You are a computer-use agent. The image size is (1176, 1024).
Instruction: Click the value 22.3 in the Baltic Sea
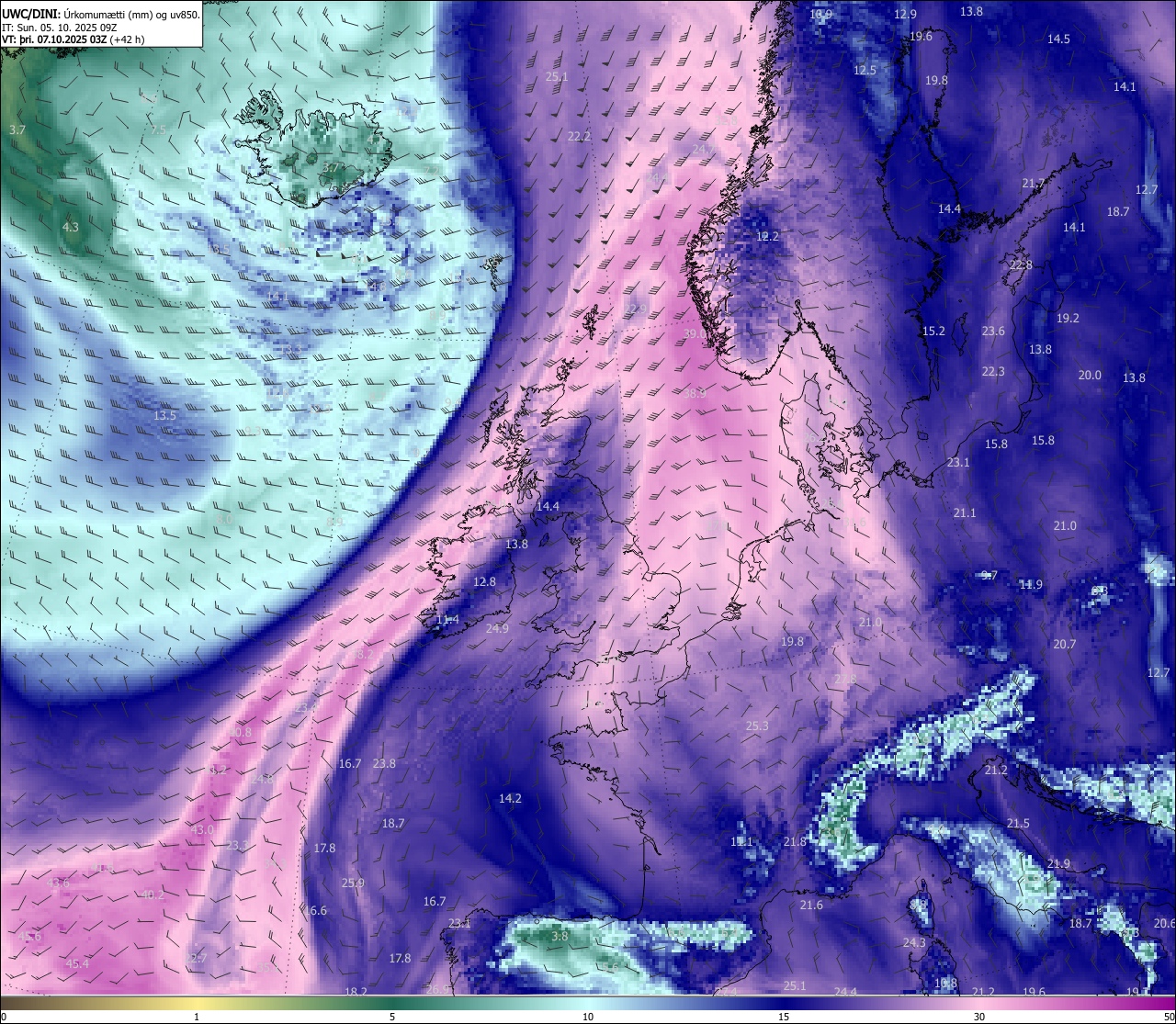tap(993, 372)
